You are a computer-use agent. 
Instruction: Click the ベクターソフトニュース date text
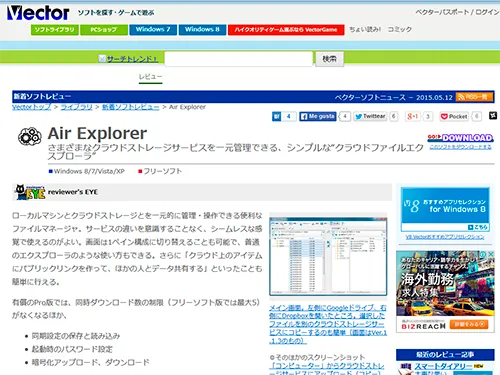point(393,97)
